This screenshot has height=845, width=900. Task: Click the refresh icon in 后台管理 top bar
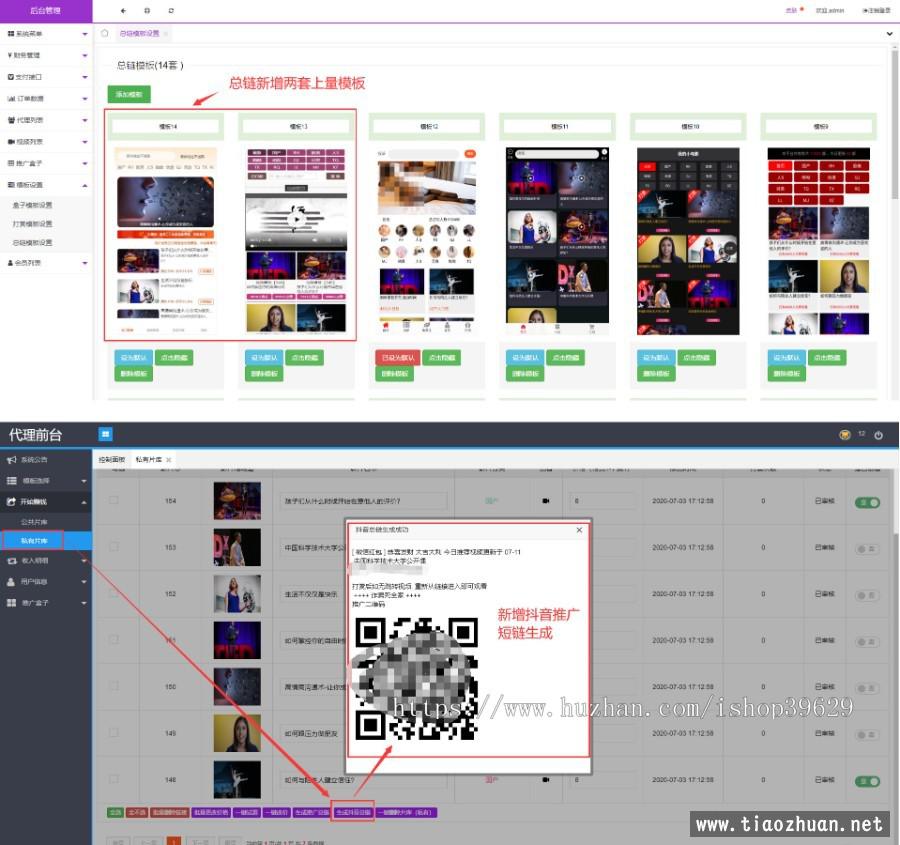171,10
